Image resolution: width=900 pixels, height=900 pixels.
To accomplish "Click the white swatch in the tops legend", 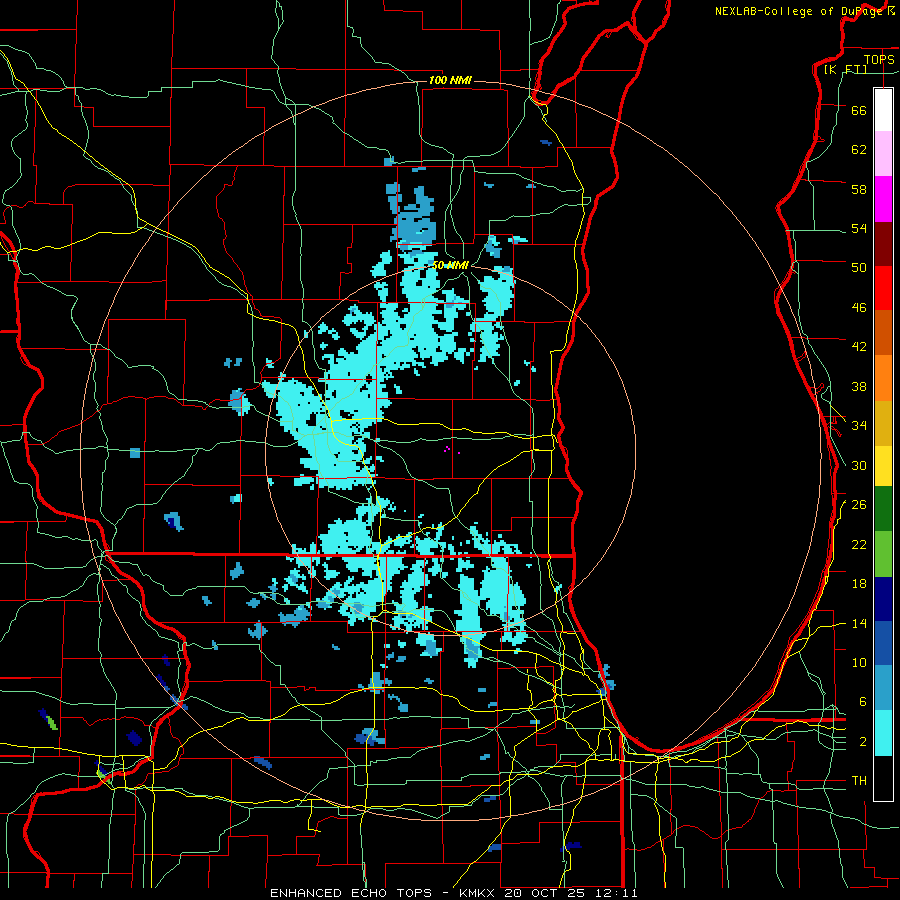I will tap(883, 110).
